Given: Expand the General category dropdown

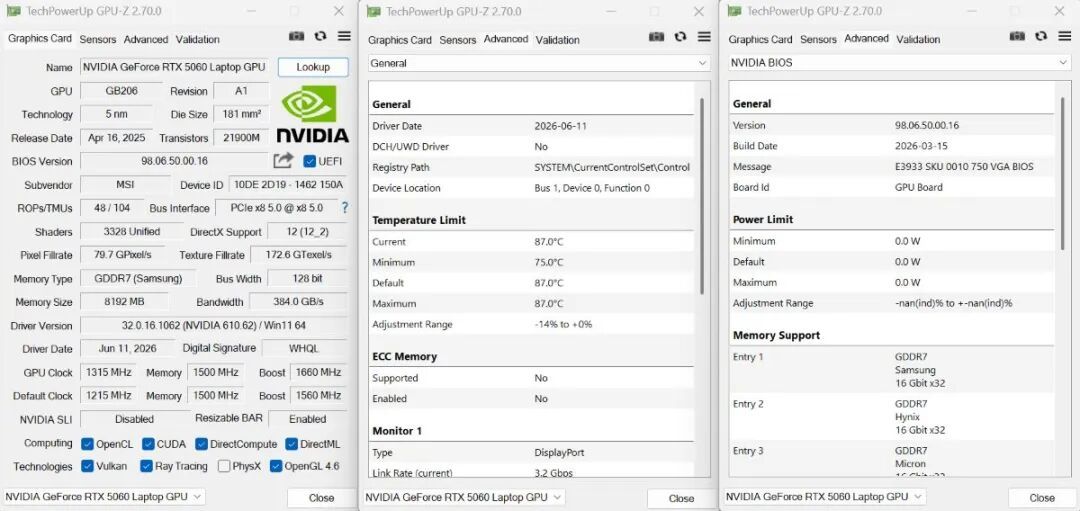Looking at the screenshot, I should pos(539,63).
